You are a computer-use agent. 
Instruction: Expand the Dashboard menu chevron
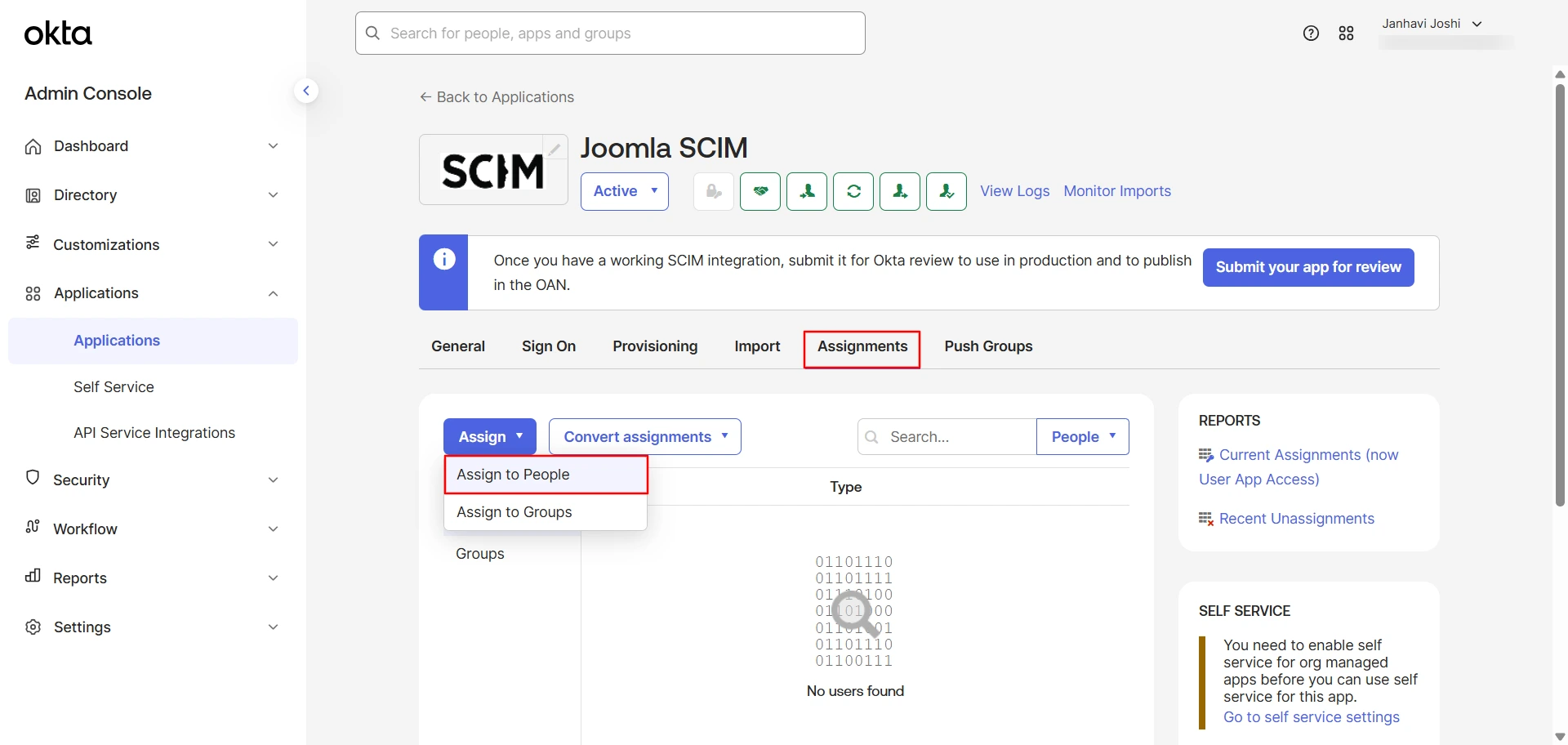tap(274, 146)
